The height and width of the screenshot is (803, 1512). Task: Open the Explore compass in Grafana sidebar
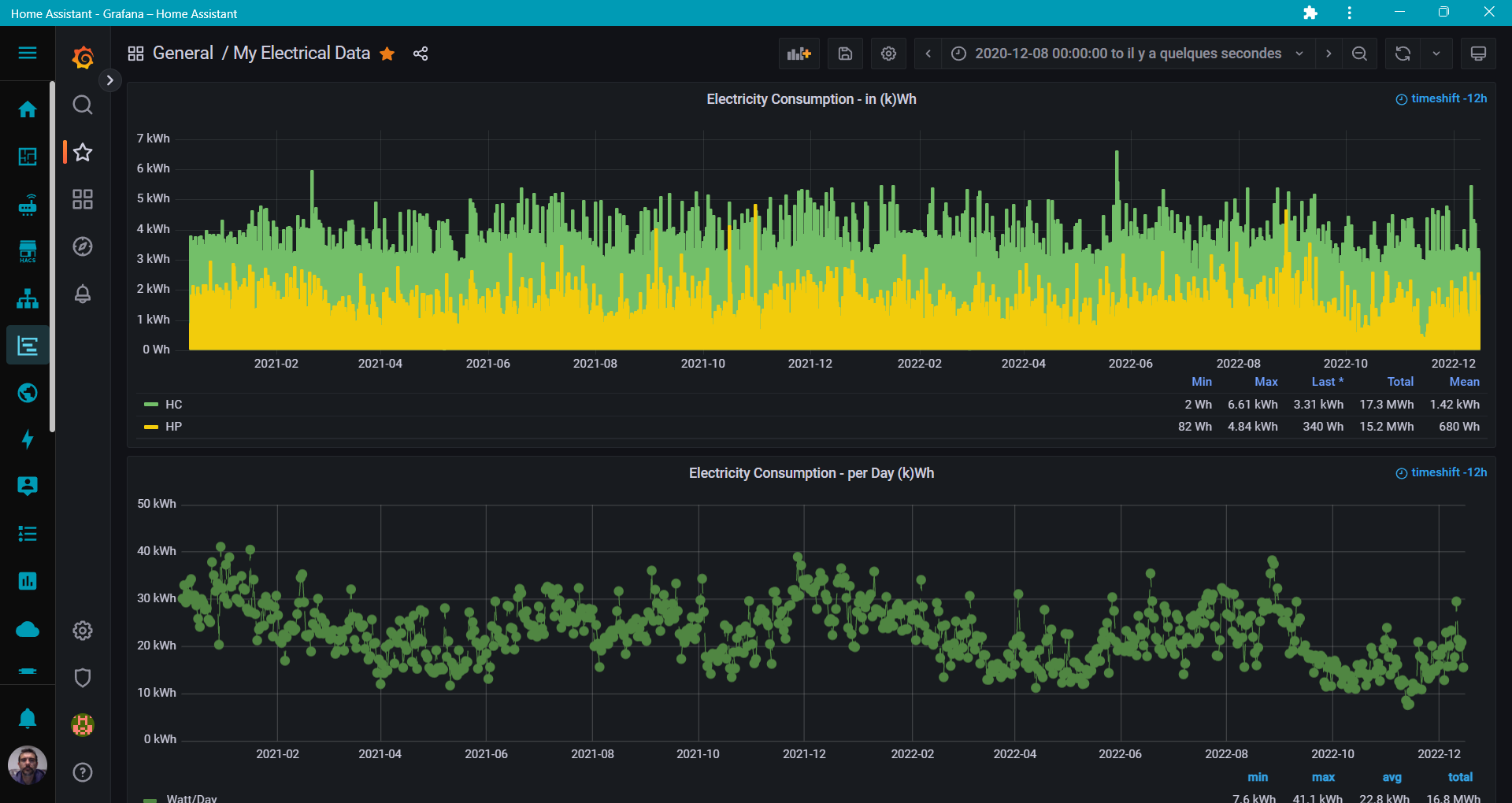coord(82,246)
